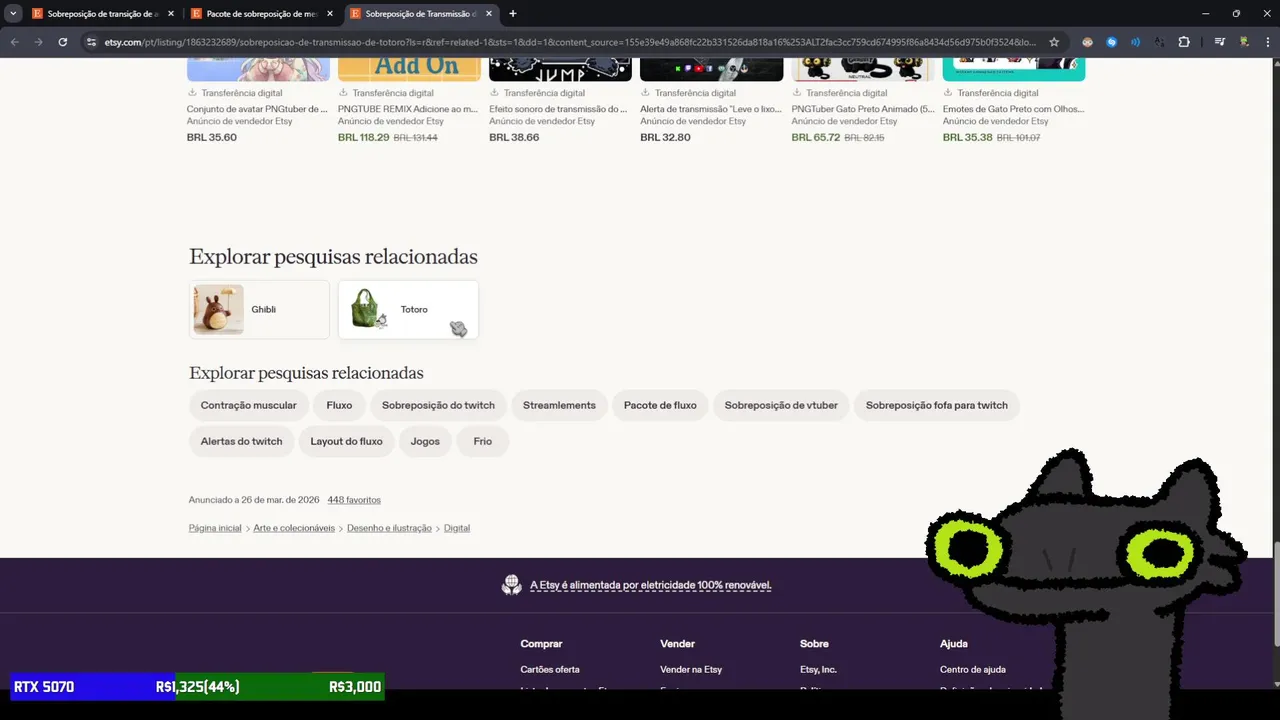Viewport: 1280px width, 720px height.
Task: Open Alerta de transmissão Leve o lixo listing
Action: pos(711,108)
